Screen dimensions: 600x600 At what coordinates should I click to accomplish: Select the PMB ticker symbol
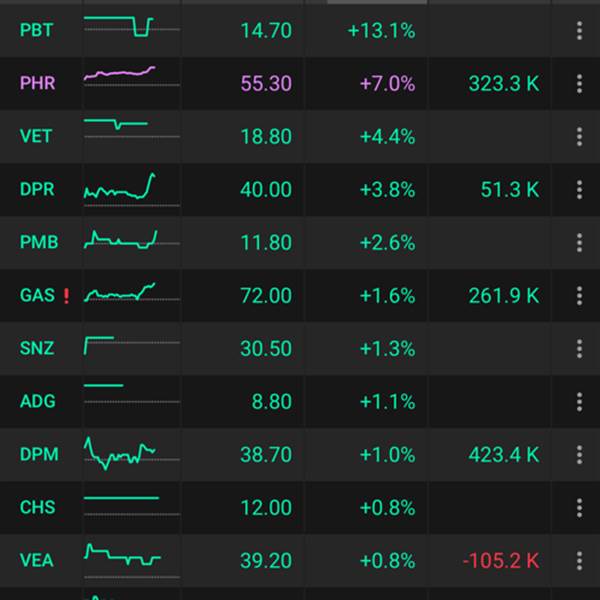pyautogui.click(x=39, y=242)
